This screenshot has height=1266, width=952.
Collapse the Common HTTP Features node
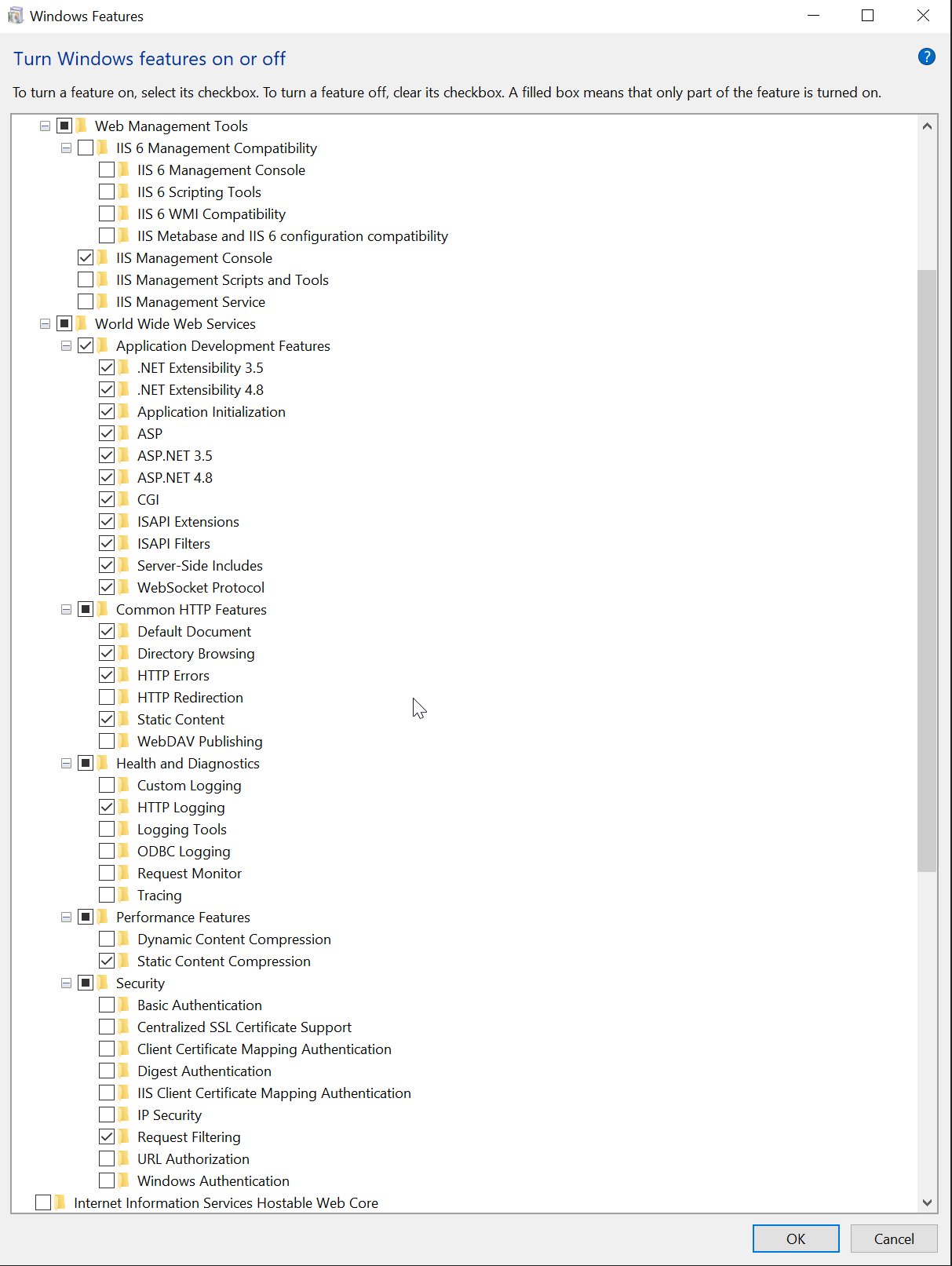point(66,609)
